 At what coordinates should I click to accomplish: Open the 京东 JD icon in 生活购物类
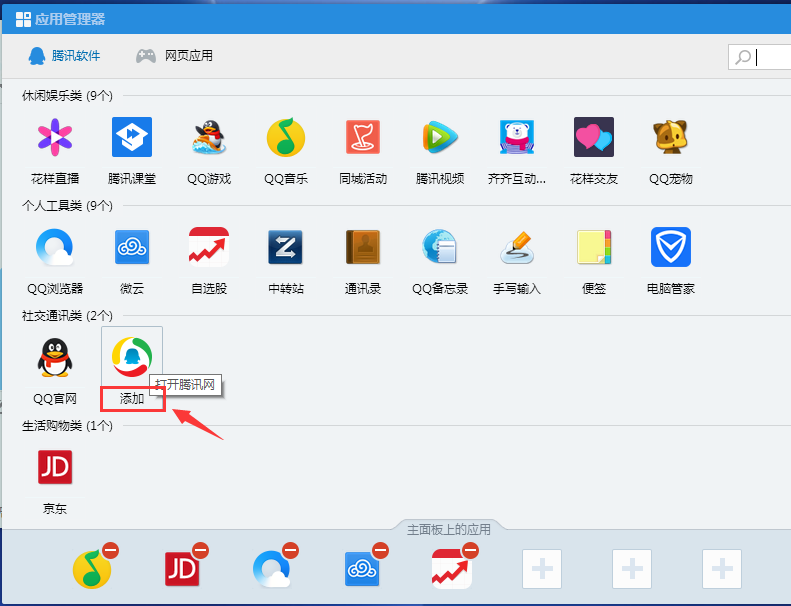(55, 467)
